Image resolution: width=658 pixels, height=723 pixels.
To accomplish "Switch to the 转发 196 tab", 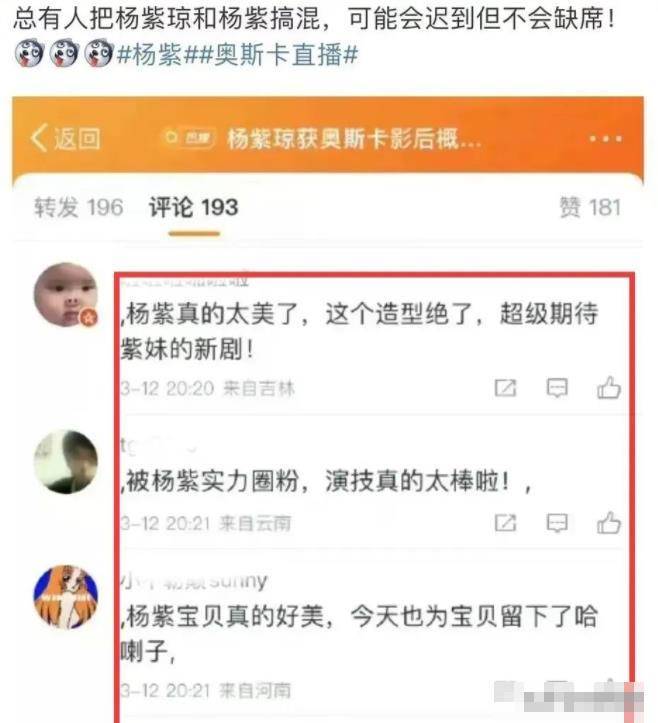I will coord(78,207).
